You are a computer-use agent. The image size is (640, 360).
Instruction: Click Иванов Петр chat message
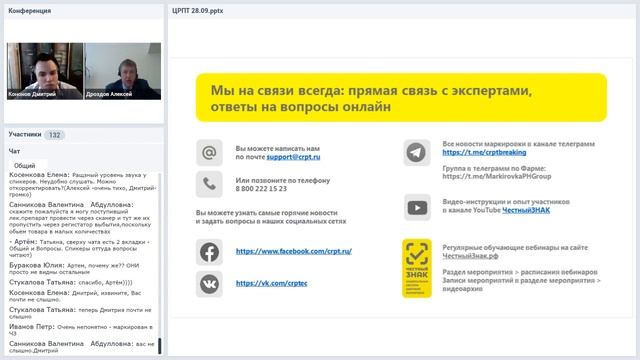pos(81,330)
